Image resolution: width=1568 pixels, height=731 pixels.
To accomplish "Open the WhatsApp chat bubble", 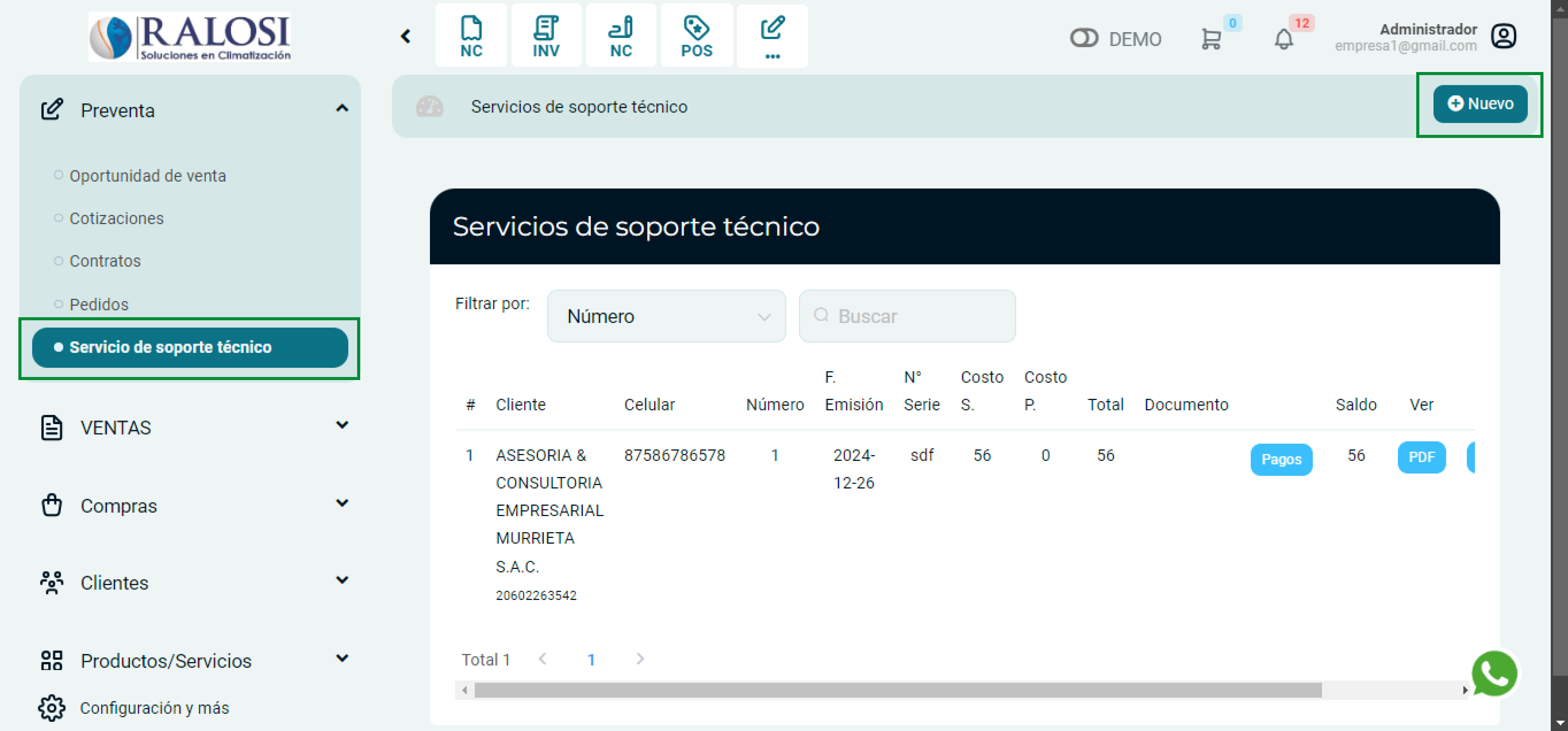I will click(x=1494, y=673).
